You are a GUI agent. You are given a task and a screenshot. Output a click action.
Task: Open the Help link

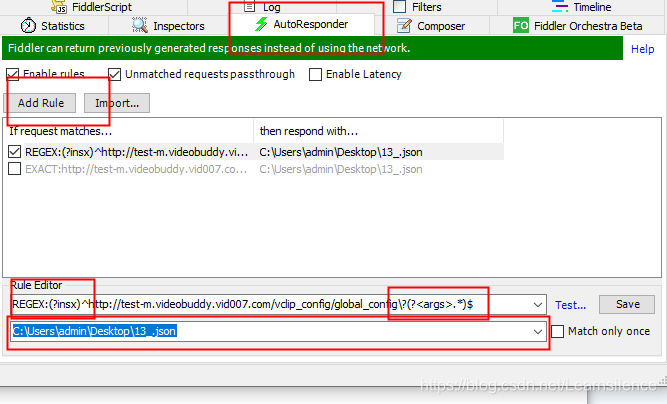pyautogui.click(x=642, y=49)
